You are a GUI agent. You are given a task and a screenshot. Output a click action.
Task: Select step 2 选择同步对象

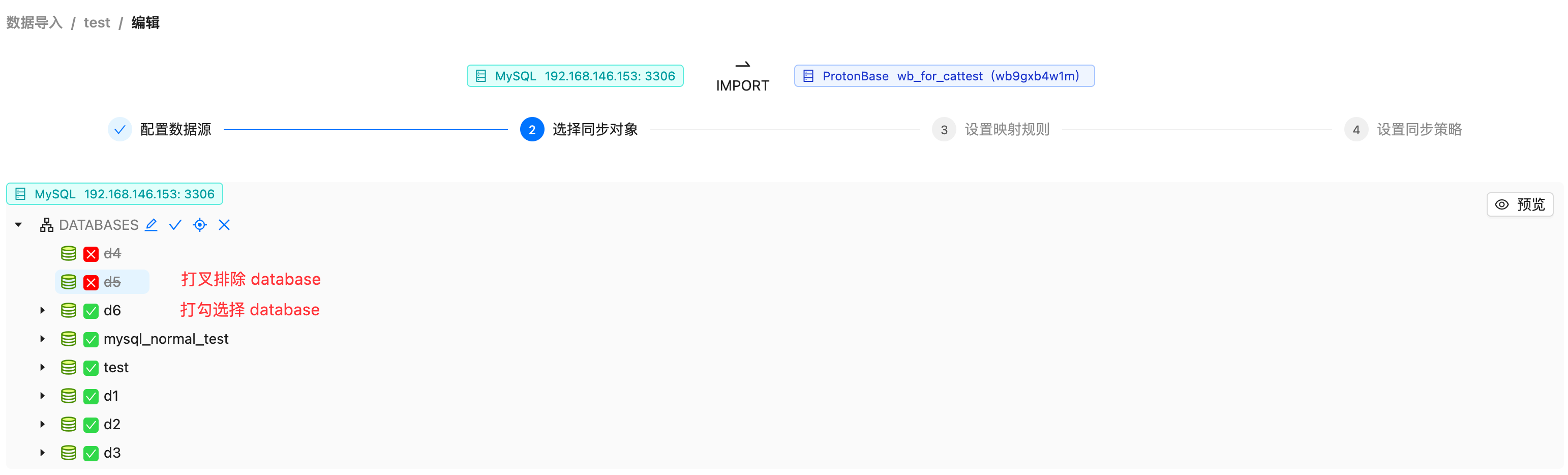[579, 129]
